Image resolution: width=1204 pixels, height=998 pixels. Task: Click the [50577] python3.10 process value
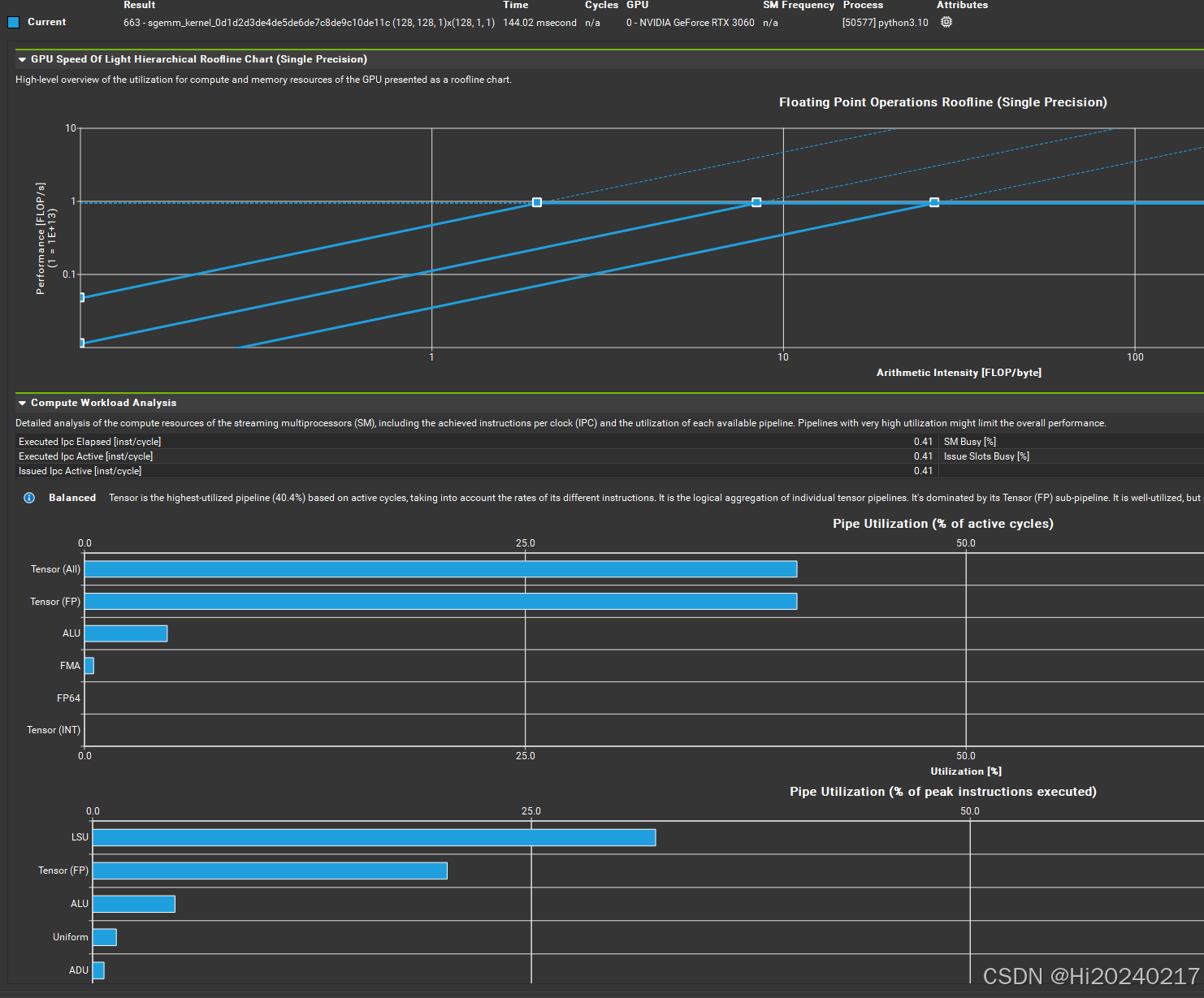[885, 23]
